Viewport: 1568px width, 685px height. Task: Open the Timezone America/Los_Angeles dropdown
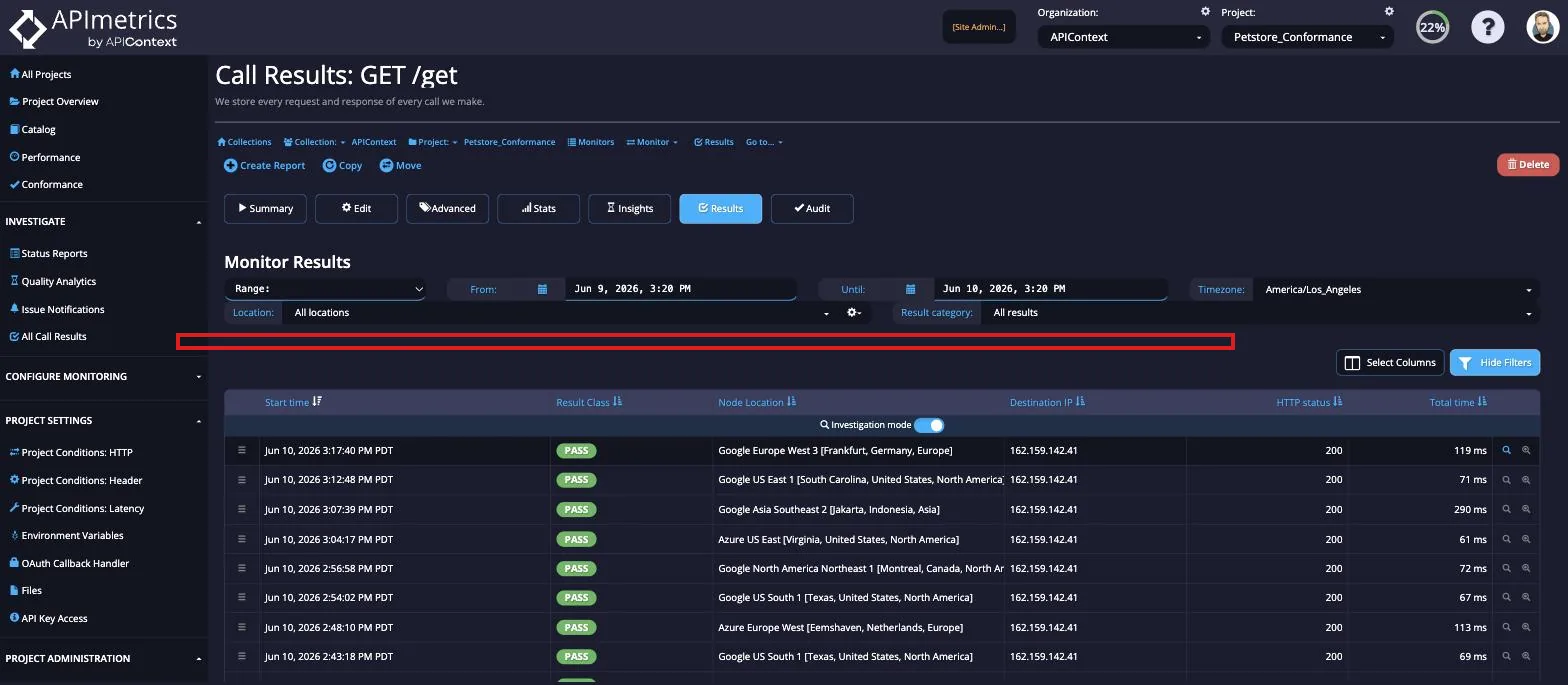point(1395,289)
